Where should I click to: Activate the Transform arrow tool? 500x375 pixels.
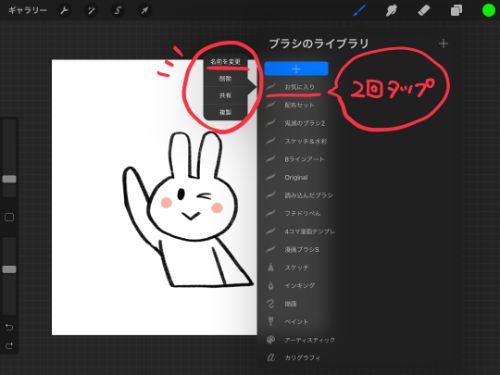pos(144,11)
